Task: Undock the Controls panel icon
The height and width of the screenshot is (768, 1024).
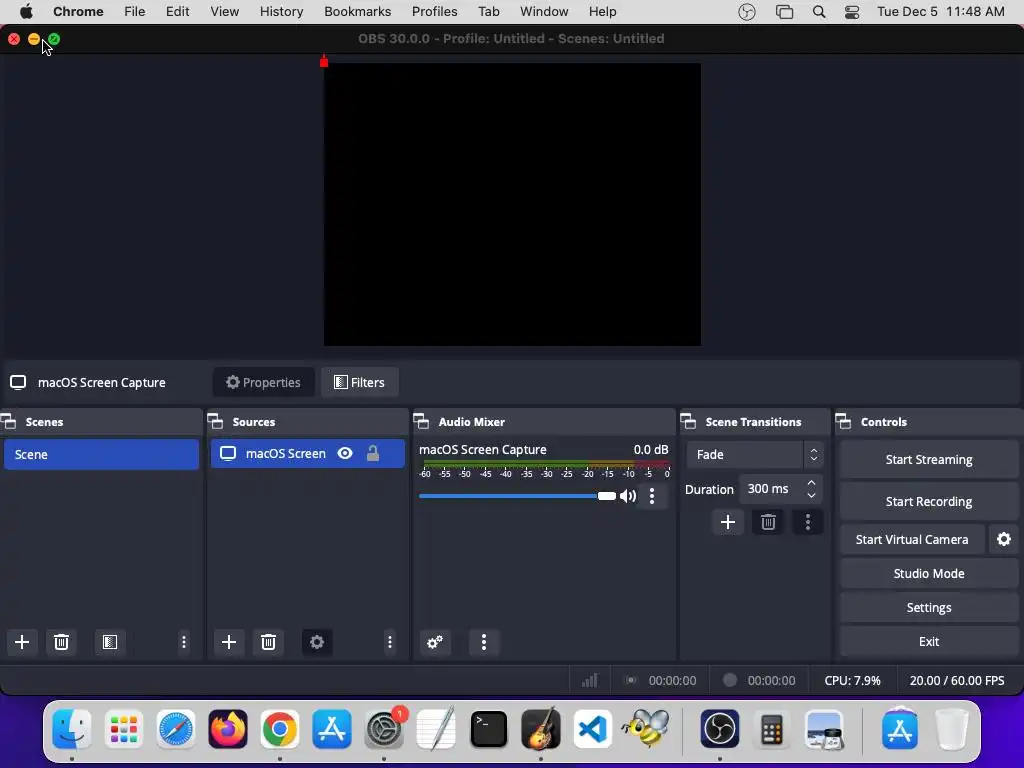Action: point(844,422)
